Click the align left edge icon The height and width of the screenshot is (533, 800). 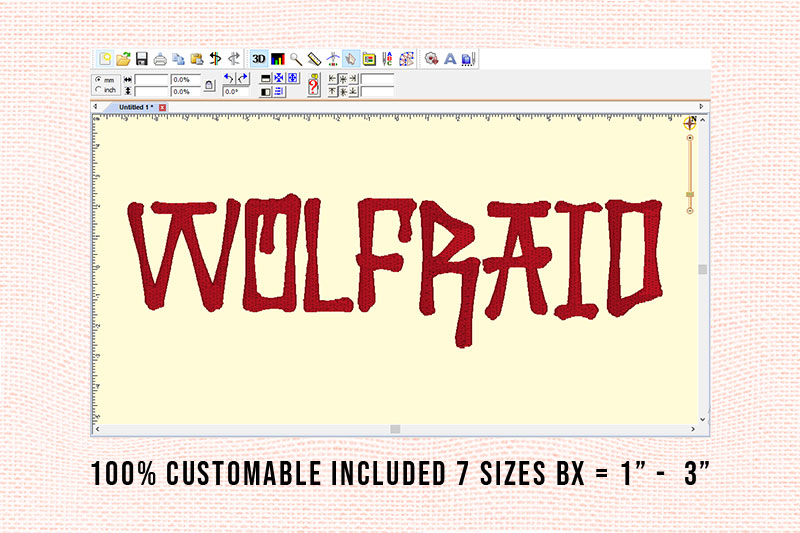tap(333, 79)
